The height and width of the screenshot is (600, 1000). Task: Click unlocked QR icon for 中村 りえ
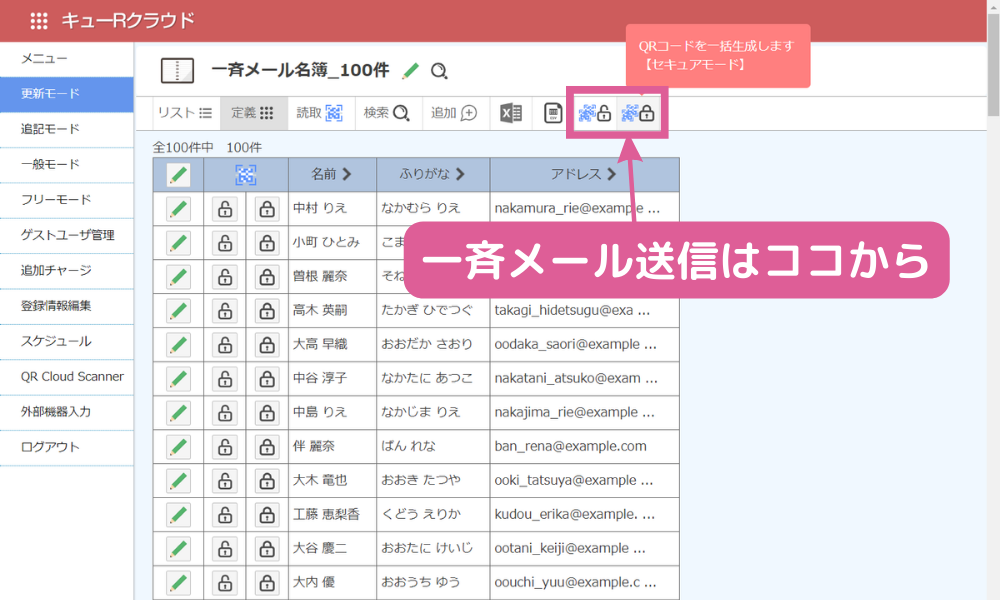click(224, 209)
